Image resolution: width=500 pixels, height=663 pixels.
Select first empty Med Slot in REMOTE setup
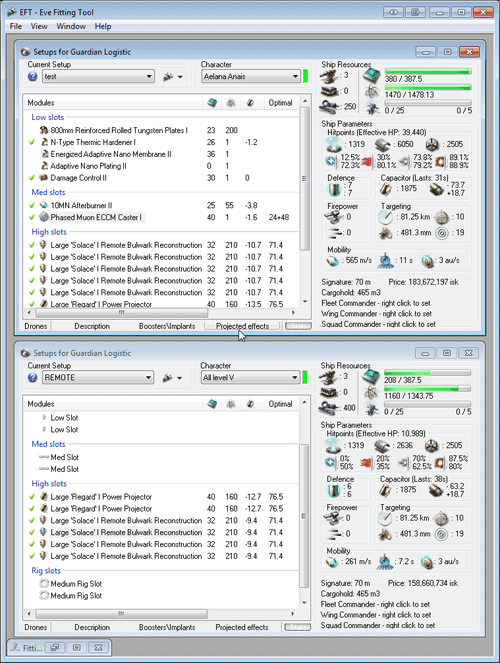pyautogui.click(x=59, y=457)
